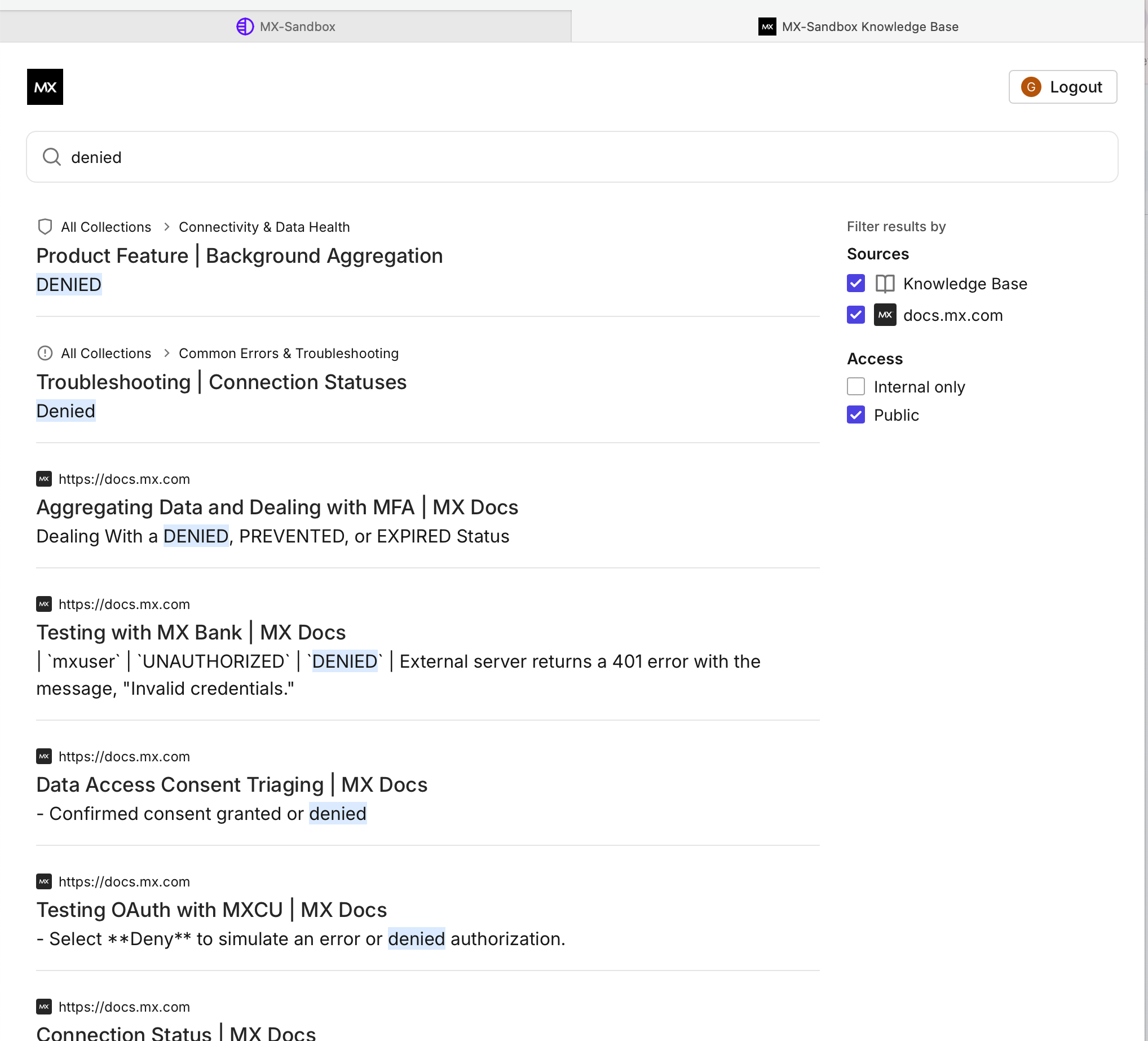The height and width of the screenshot is (1041, 1148).
Task: Click the Sources filter heading
Action: [x=877, y=254]
